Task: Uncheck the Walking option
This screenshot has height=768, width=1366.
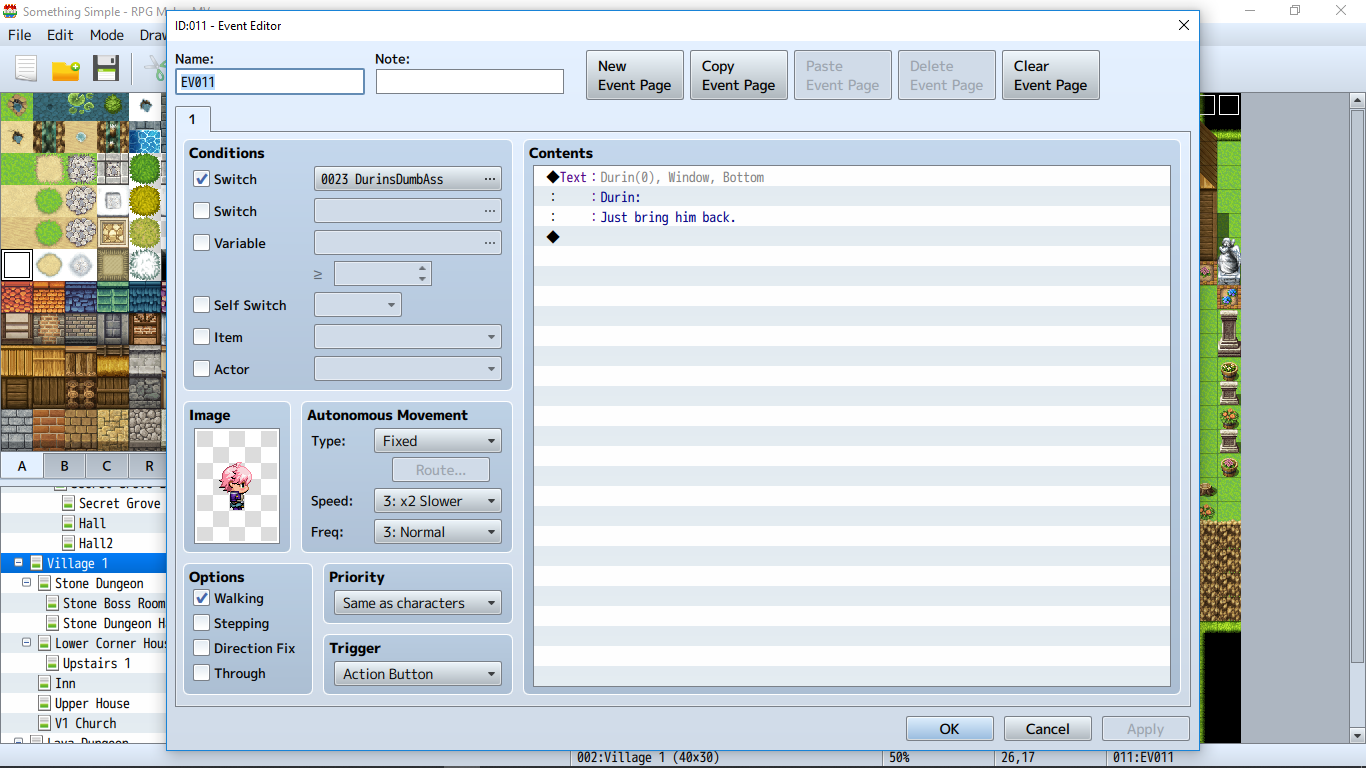Action: (x=202, y=598)
